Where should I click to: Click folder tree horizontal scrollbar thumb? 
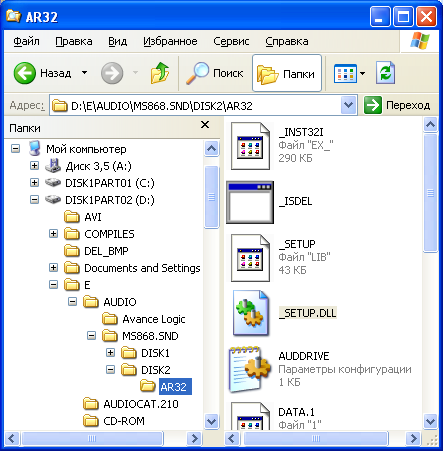92,438
